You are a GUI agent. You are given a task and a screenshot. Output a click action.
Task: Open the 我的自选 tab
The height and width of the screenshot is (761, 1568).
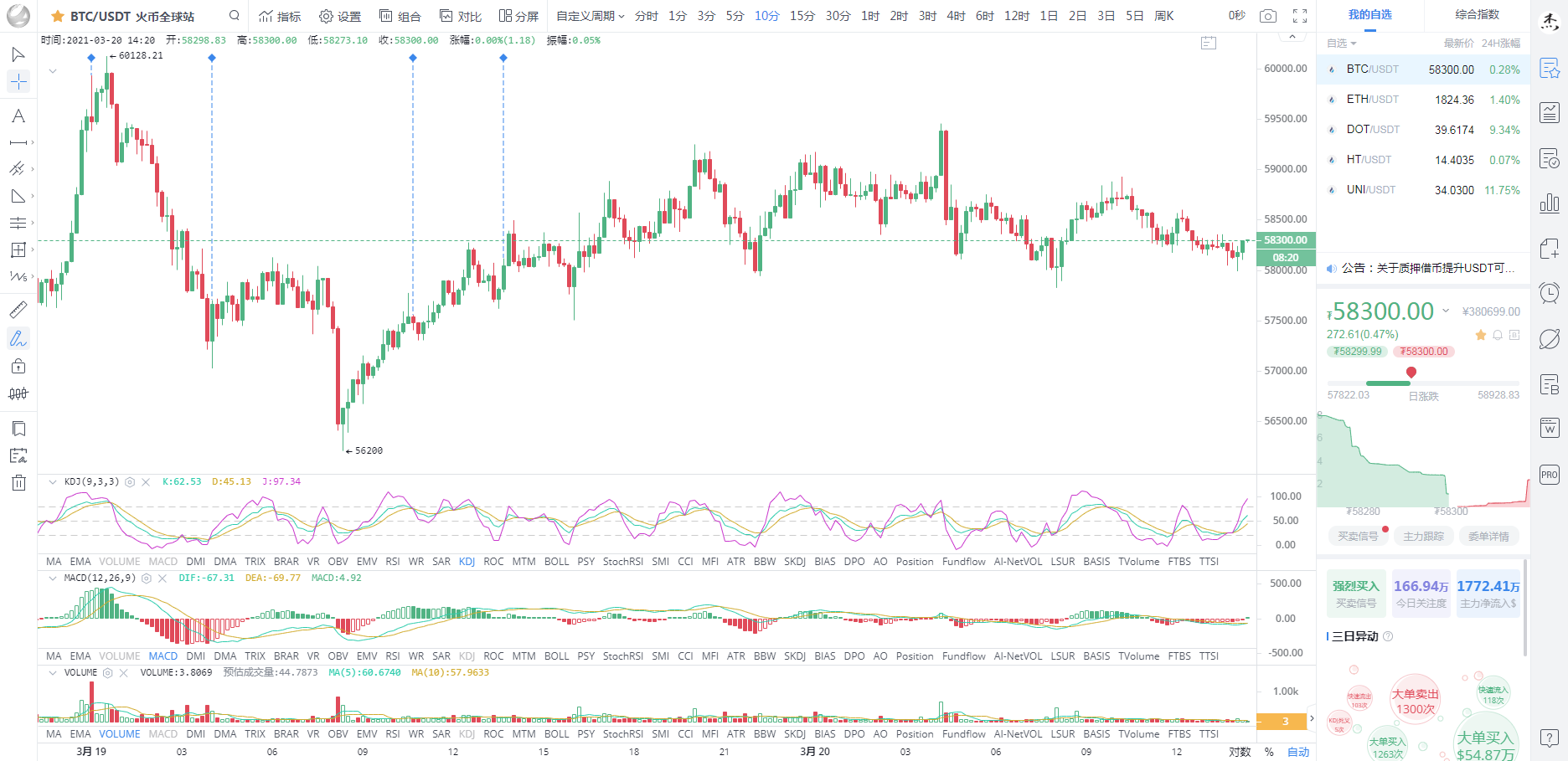coord(1369,15)
